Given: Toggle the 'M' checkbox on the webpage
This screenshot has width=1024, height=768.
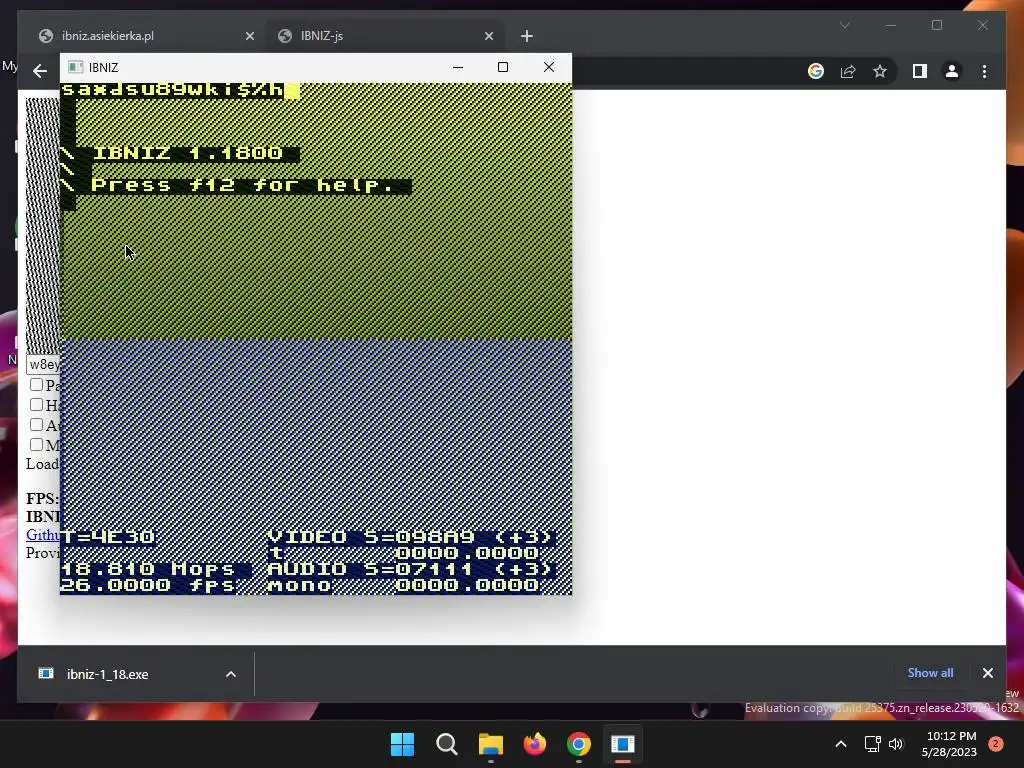Looking at the screenshot, I should (x=37, y=445).
